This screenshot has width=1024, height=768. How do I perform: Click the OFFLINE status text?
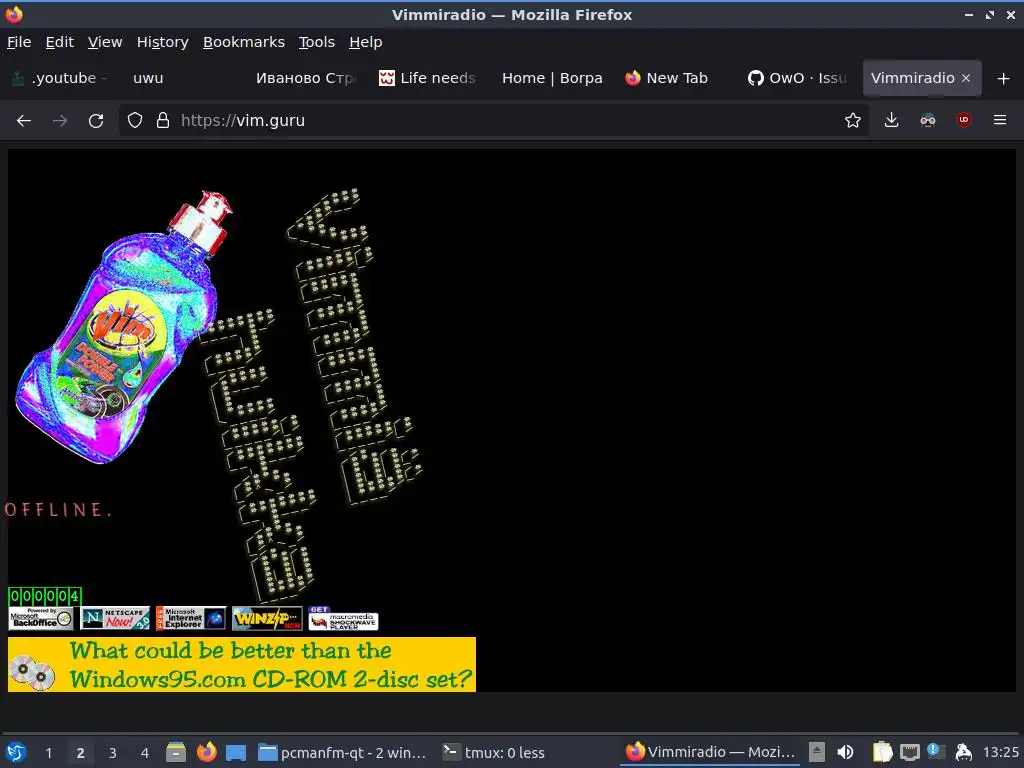57,510
